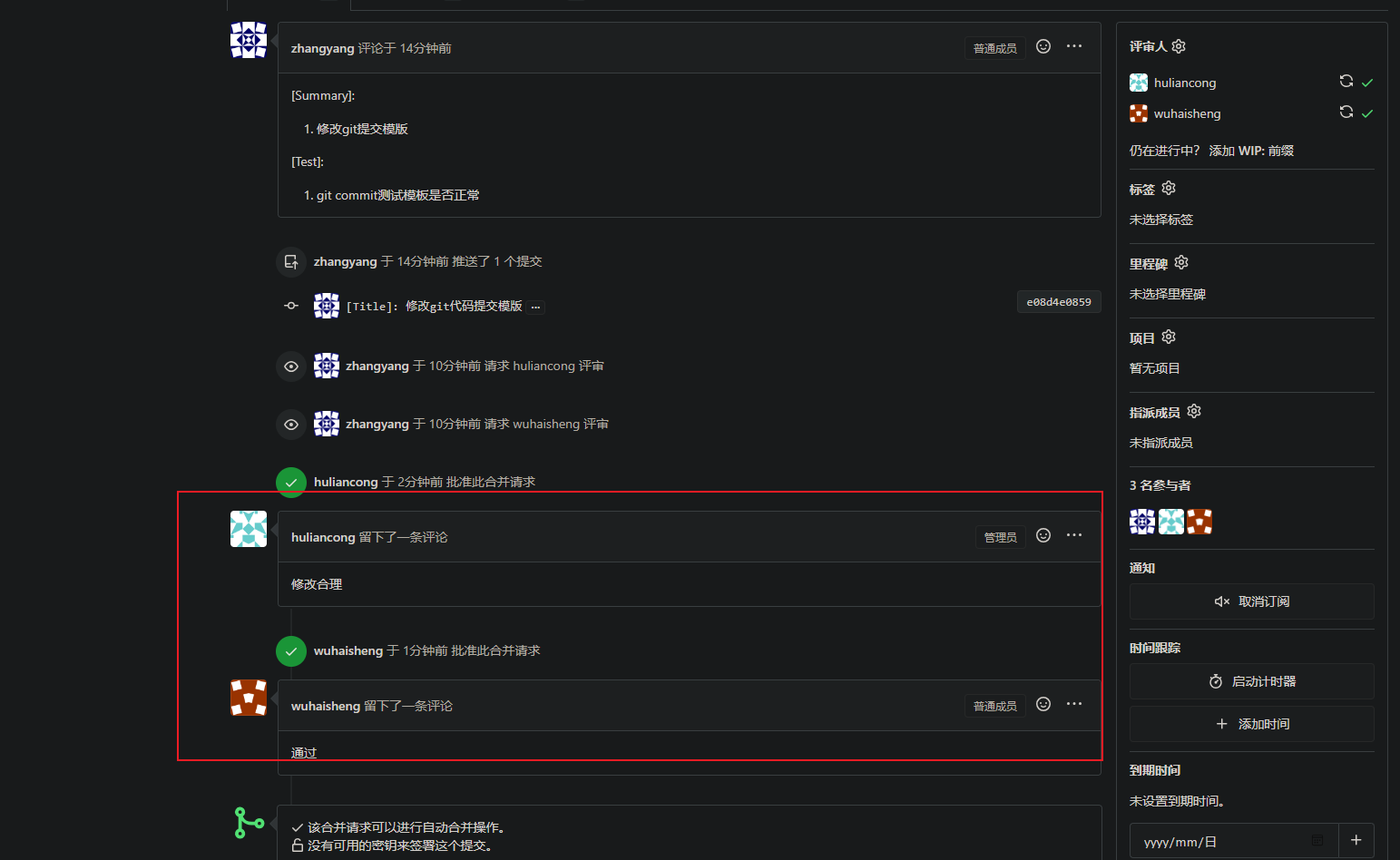1400x860 pixels.
Task: Click the labels (标签) gear icon
Action: 1169,188
